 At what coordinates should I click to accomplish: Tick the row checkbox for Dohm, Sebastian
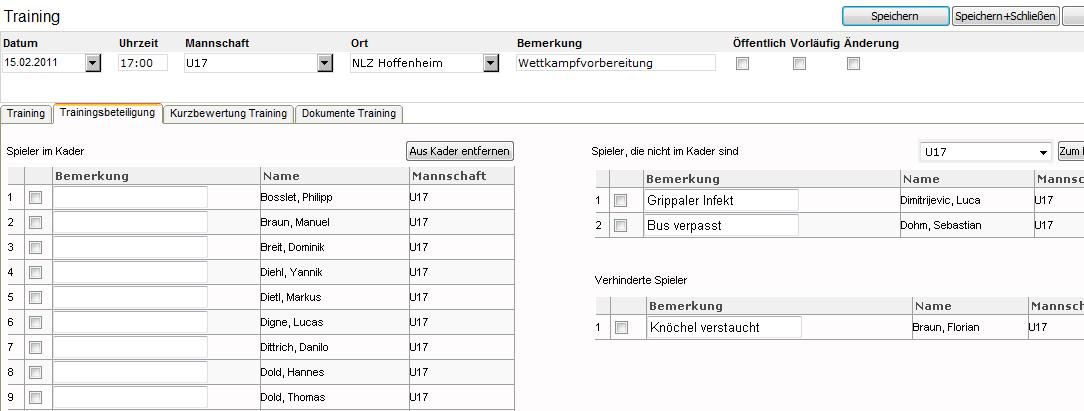click(621, 225)
